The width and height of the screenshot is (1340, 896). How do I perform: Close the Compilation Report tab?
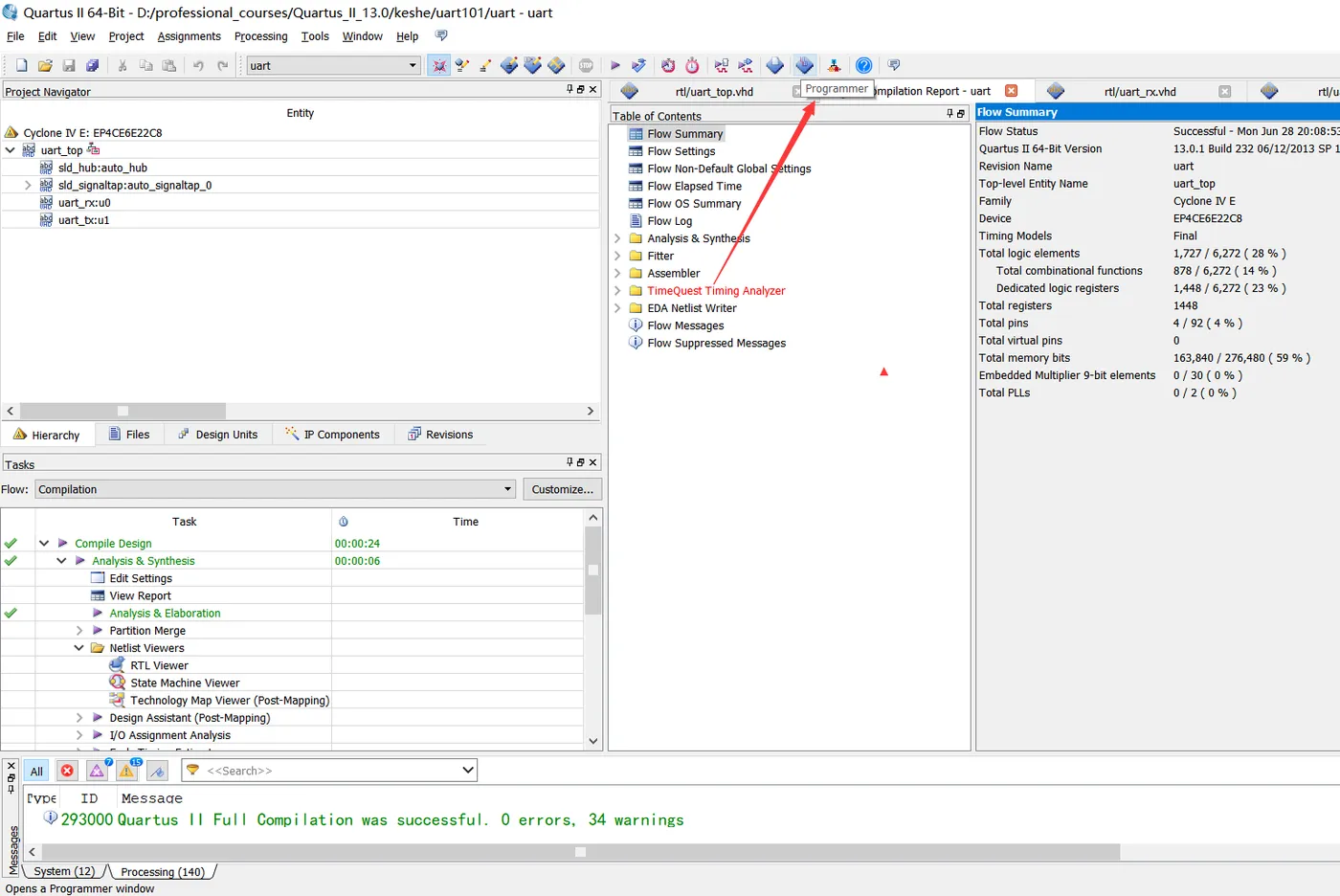(x=1011, y=91)
